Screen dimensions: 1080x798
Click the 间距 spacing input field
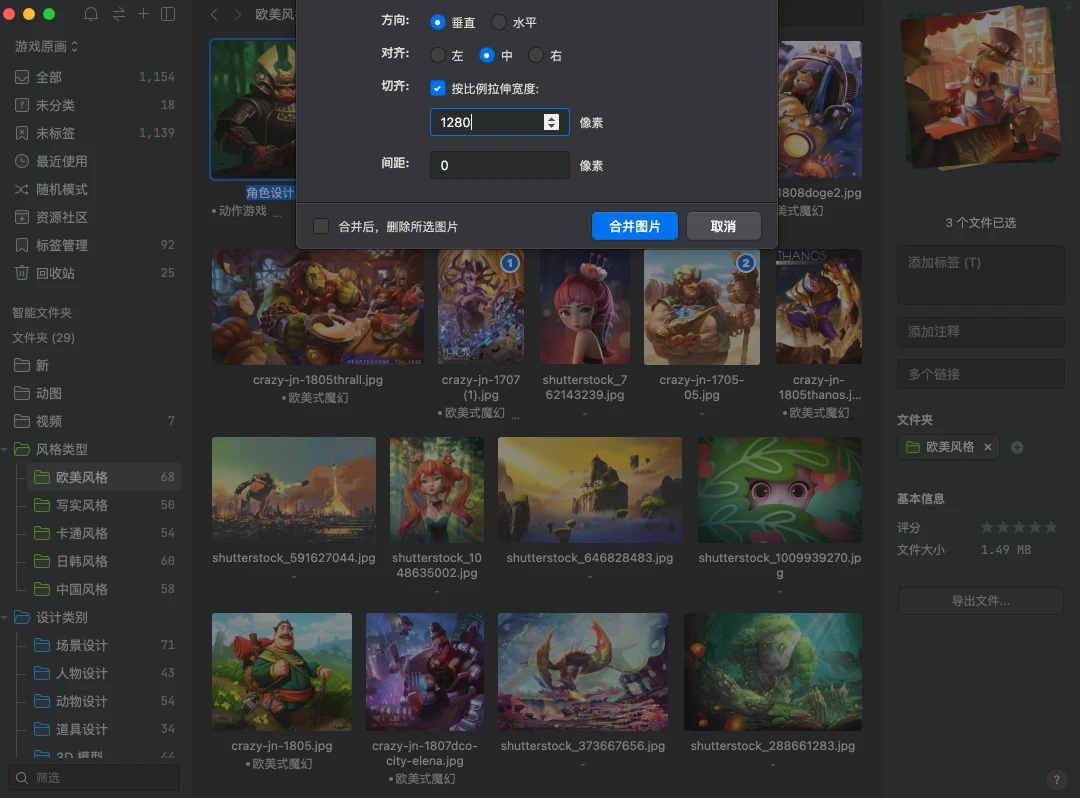tap(500, 165)
